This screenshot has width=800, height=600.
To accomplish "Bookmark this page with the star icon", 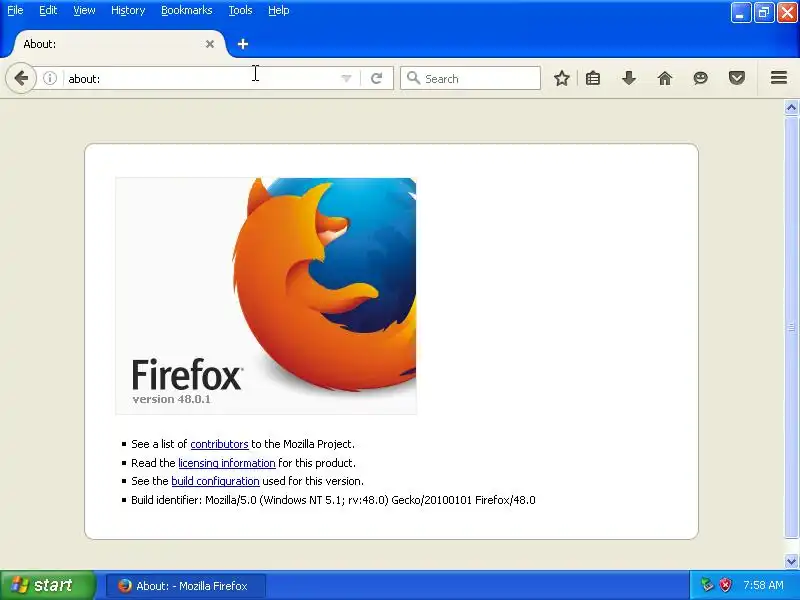I will 562,78.
